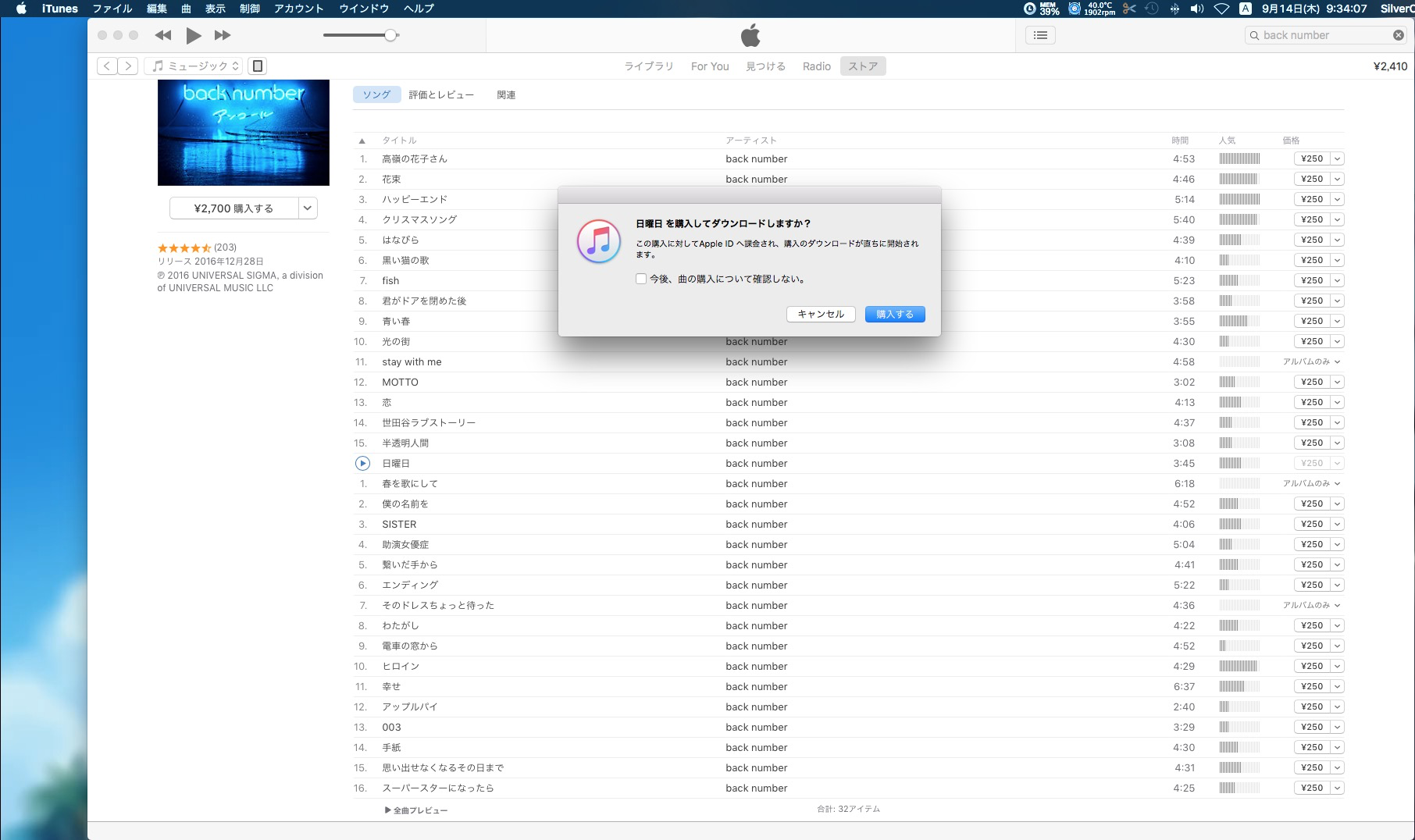
Task: Switch to the ライブラリ tab
Action: [x=648, y=66]
